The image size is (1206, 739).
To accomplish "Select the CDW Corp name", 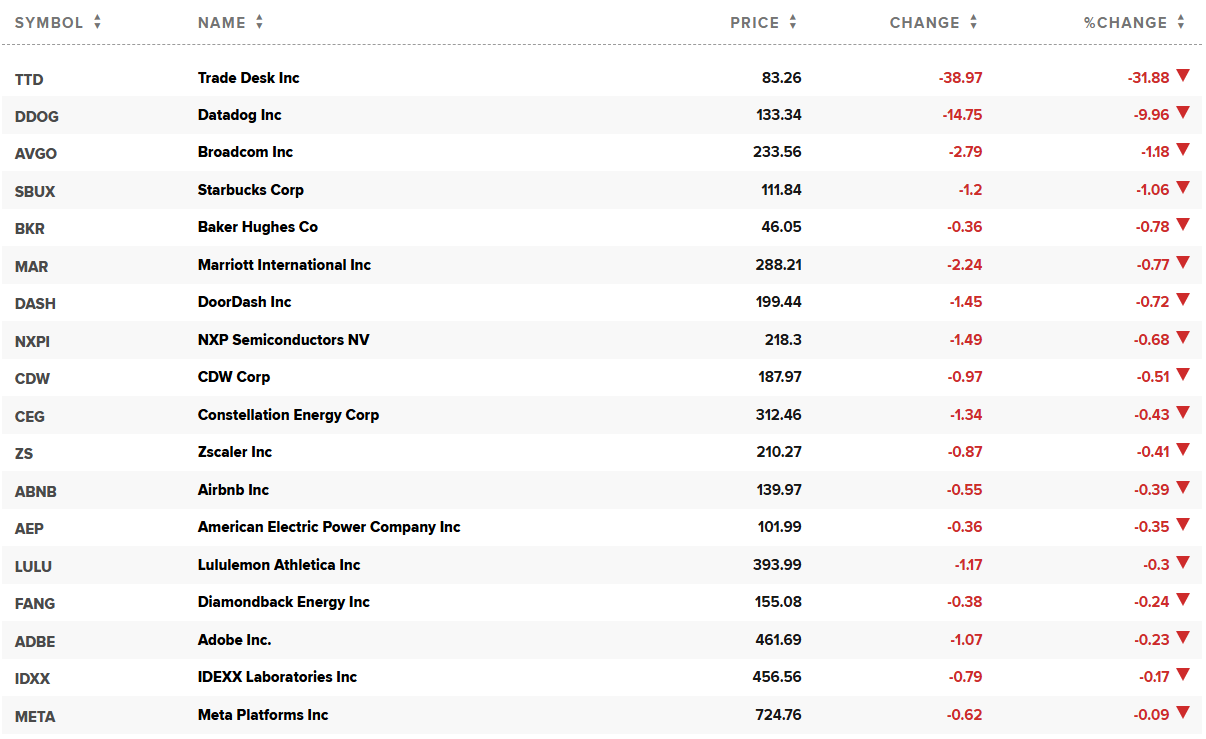I will coord(234,377).
